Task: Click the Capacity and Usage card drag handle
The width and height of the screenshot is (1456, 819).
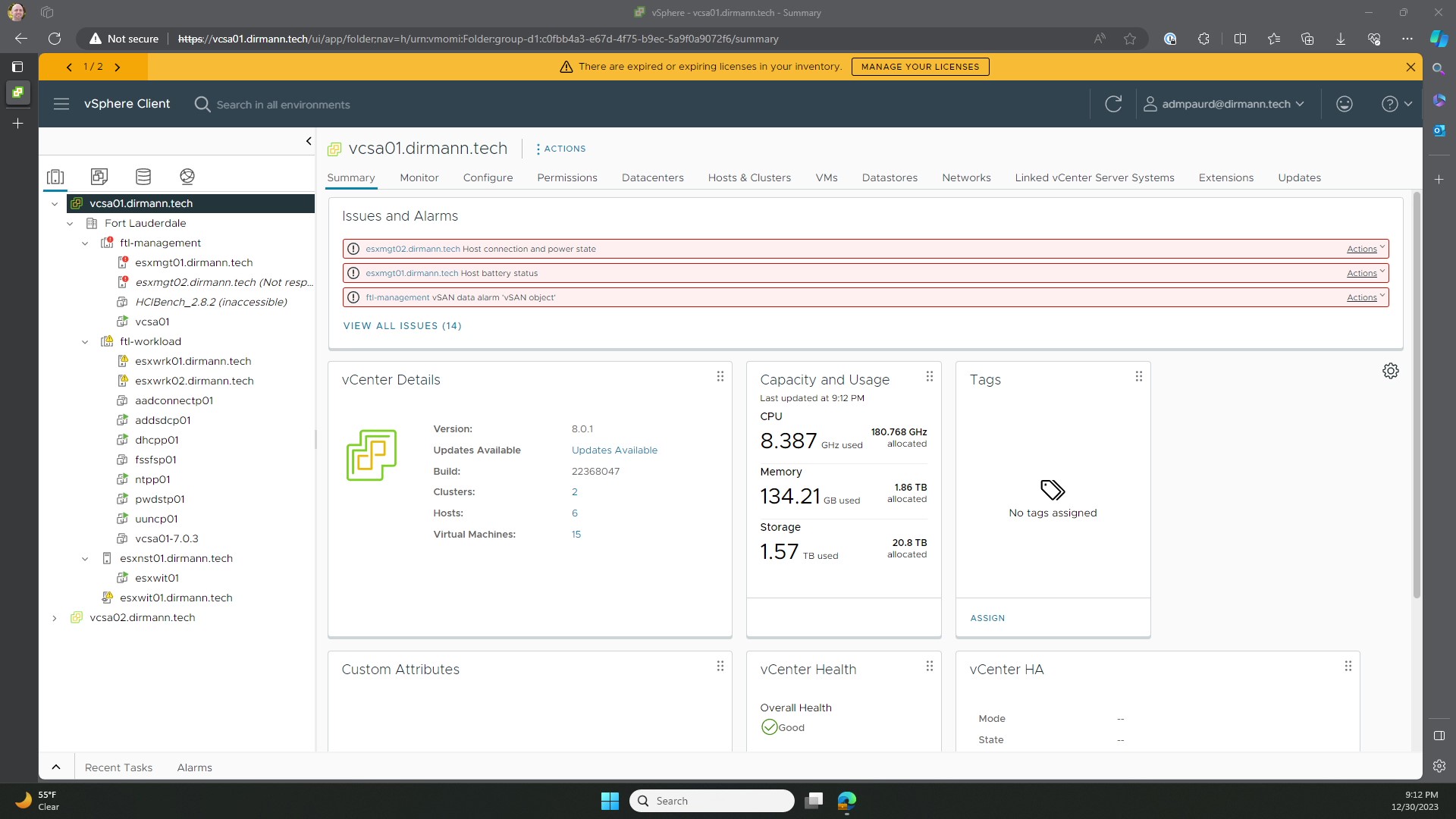Action: (930, 377)
